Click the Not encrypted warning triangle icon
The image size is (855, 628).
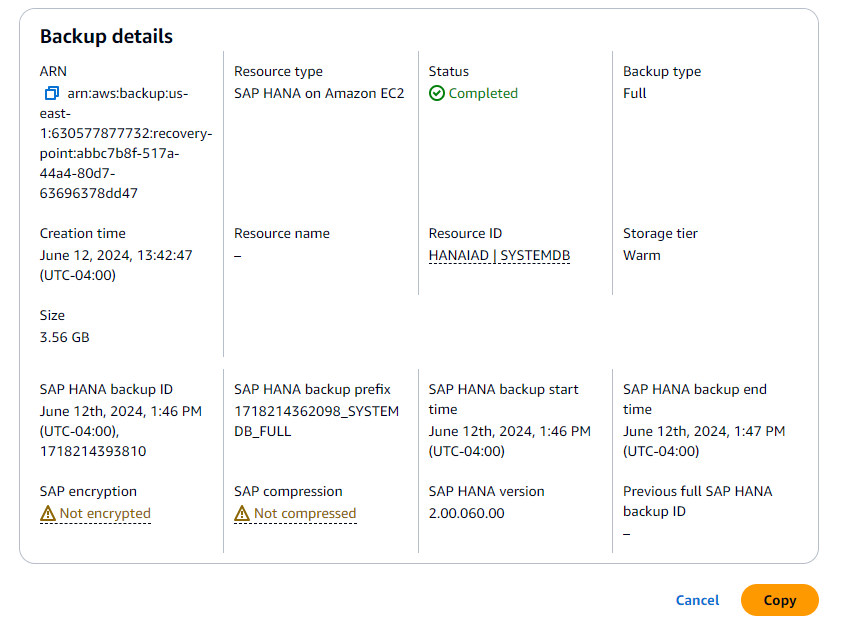point(48,513)
